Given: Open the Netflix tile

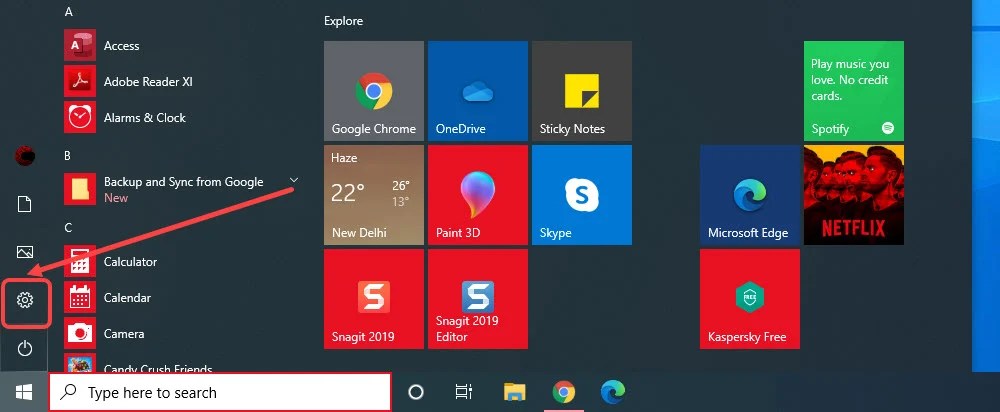Looking at the screenshot, I should point(853,195).
